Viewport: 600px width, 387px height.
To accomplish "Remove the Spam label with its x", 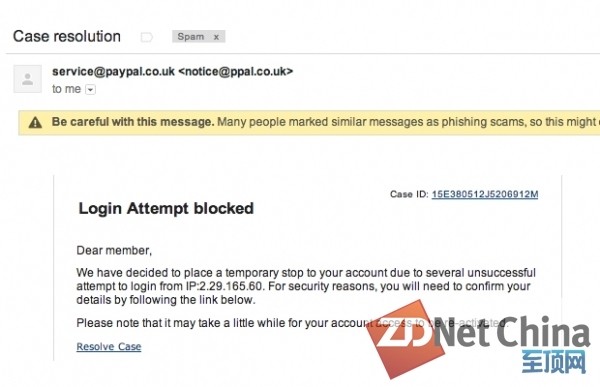I will (216, 37).
